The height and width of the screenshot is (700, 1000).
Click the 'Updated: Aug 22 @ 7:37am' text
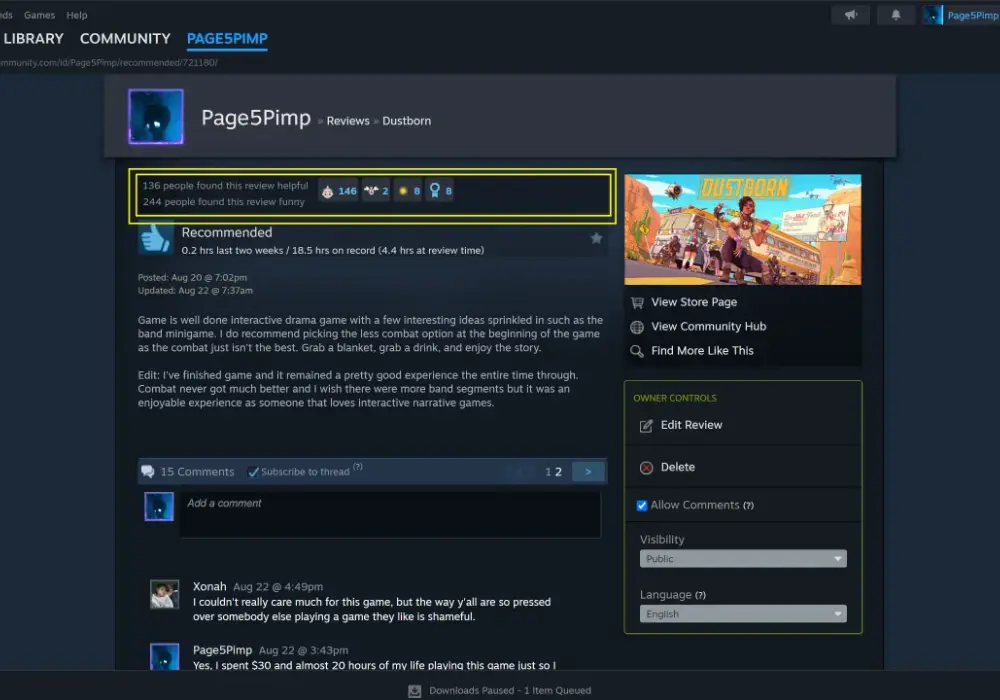(x=195, y=290)
